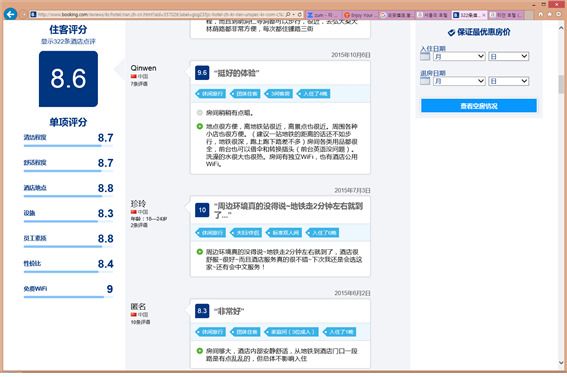Refresh the page using the reload icon

pos(299,14)
